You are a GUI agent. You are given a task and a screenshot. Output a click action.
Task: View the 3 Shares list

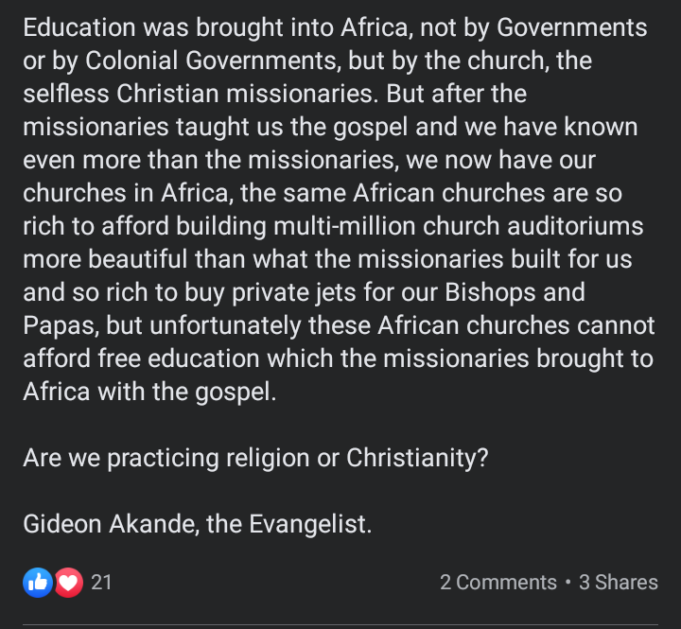[618, 582]
